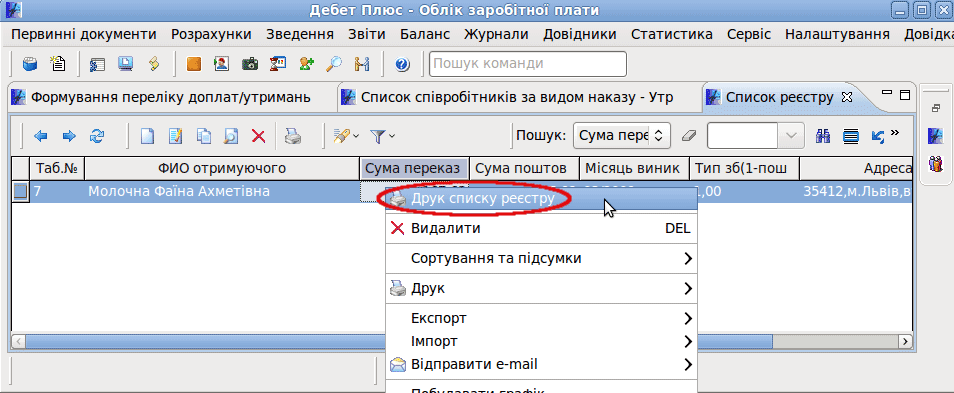Click the add user icon with green plus
Image resolution: width=954 pixels, height=393 pixels.
pos(306,64)
